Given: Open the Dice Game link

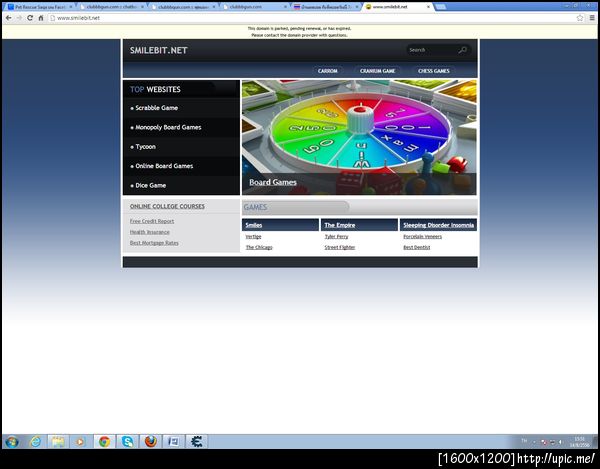Looking at the screenshot, I should [x=150, y=186].
